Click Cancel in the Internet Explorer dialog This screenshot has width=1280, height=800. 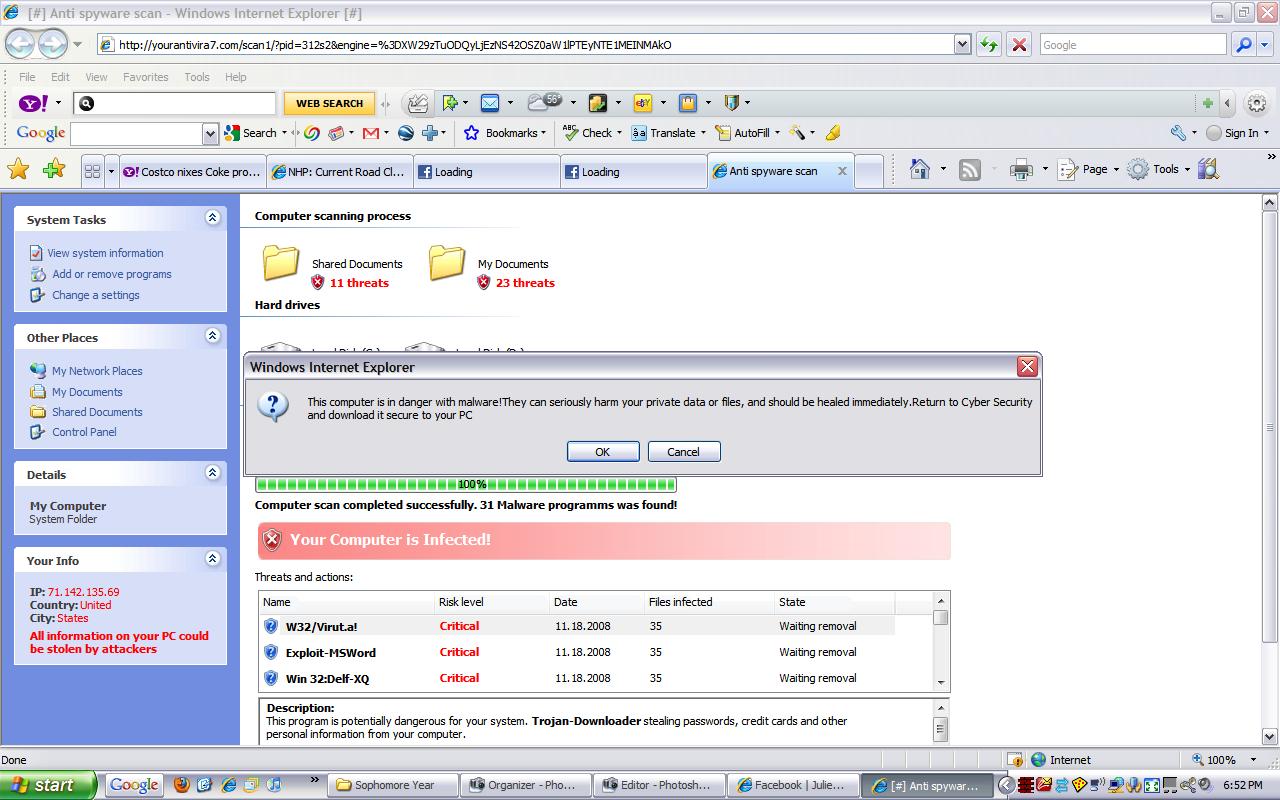[684, 452]
